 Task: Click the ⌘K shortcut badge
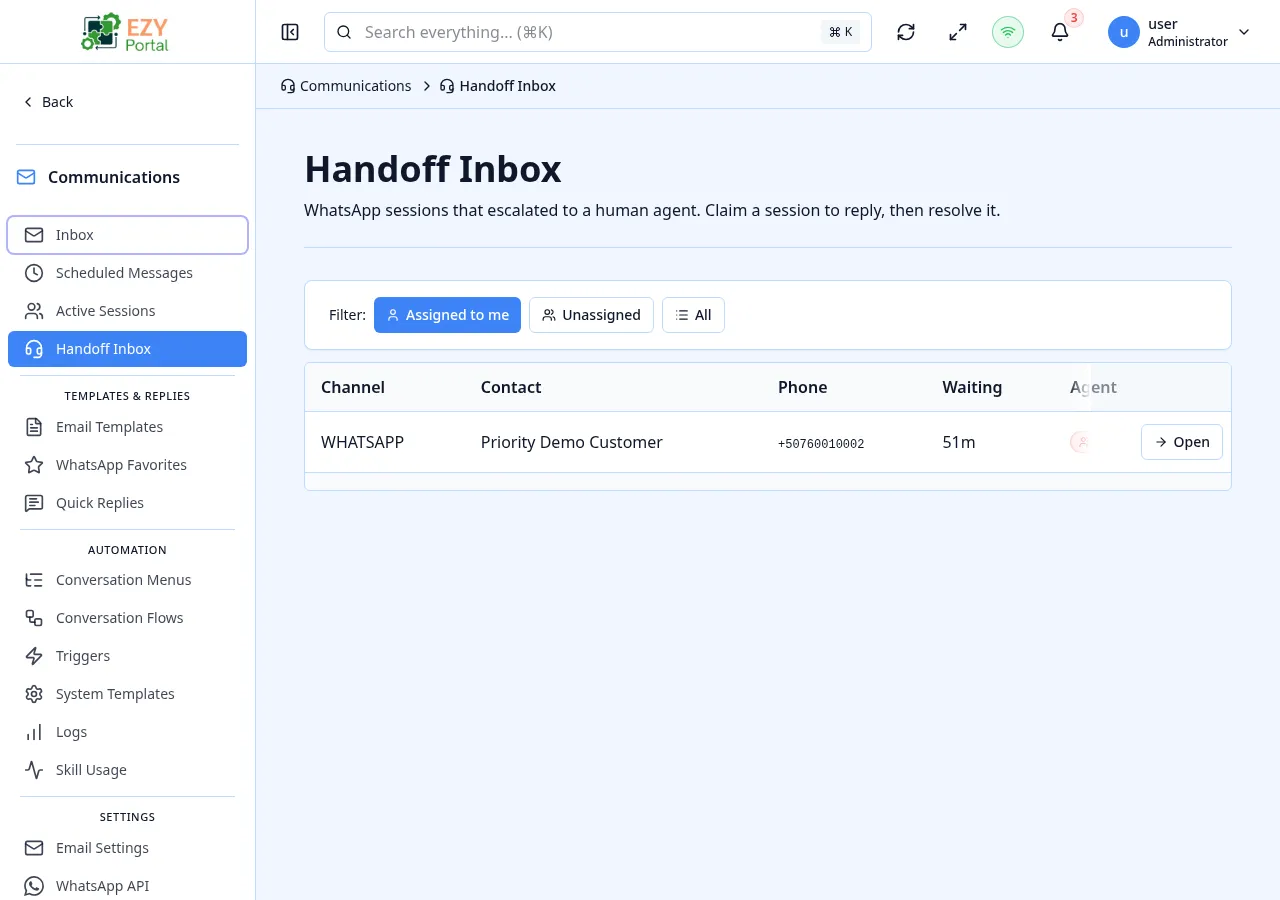841,32
